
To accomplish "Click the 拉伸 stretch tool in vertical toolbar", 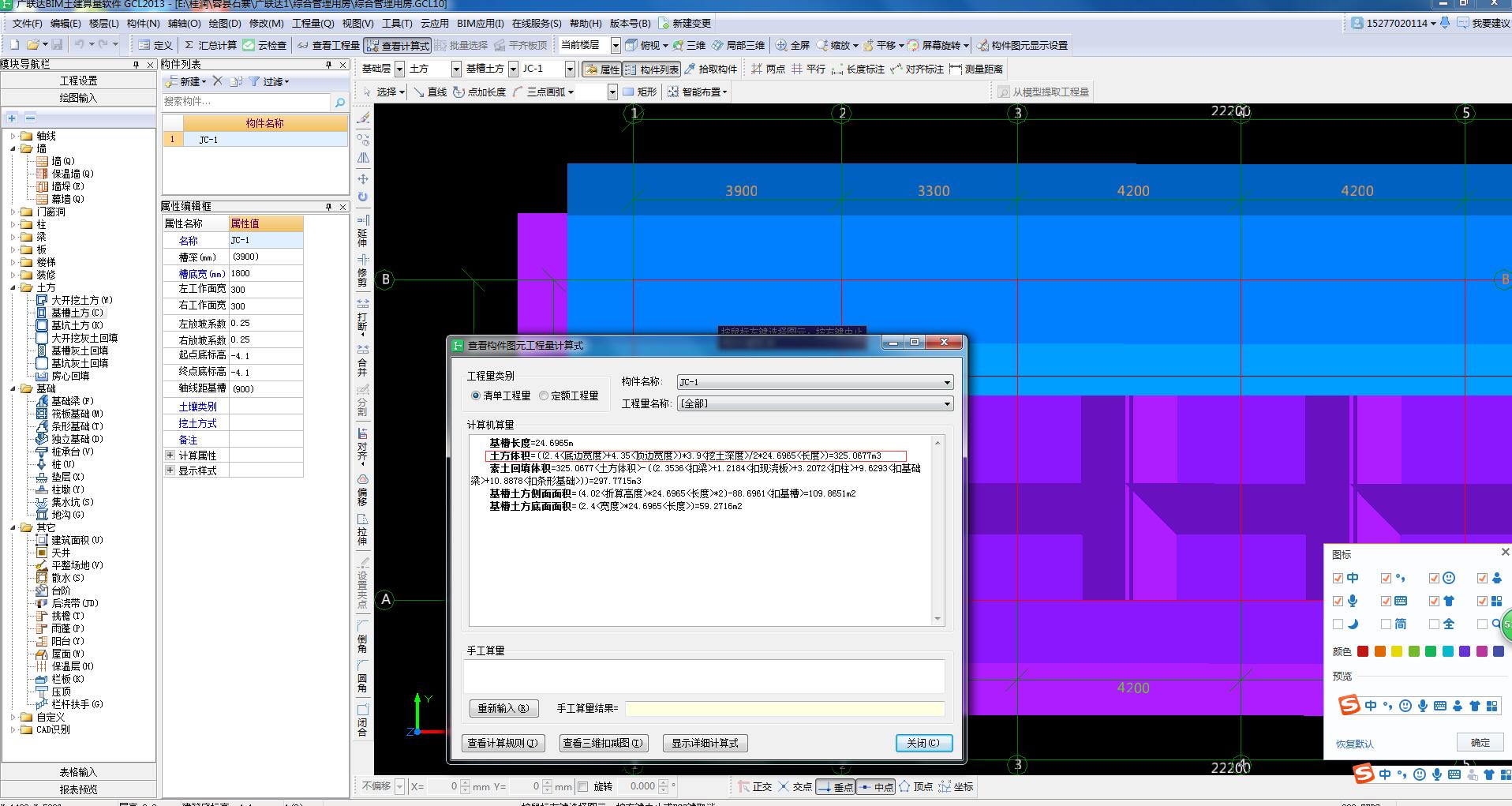I will click(362, 530).
